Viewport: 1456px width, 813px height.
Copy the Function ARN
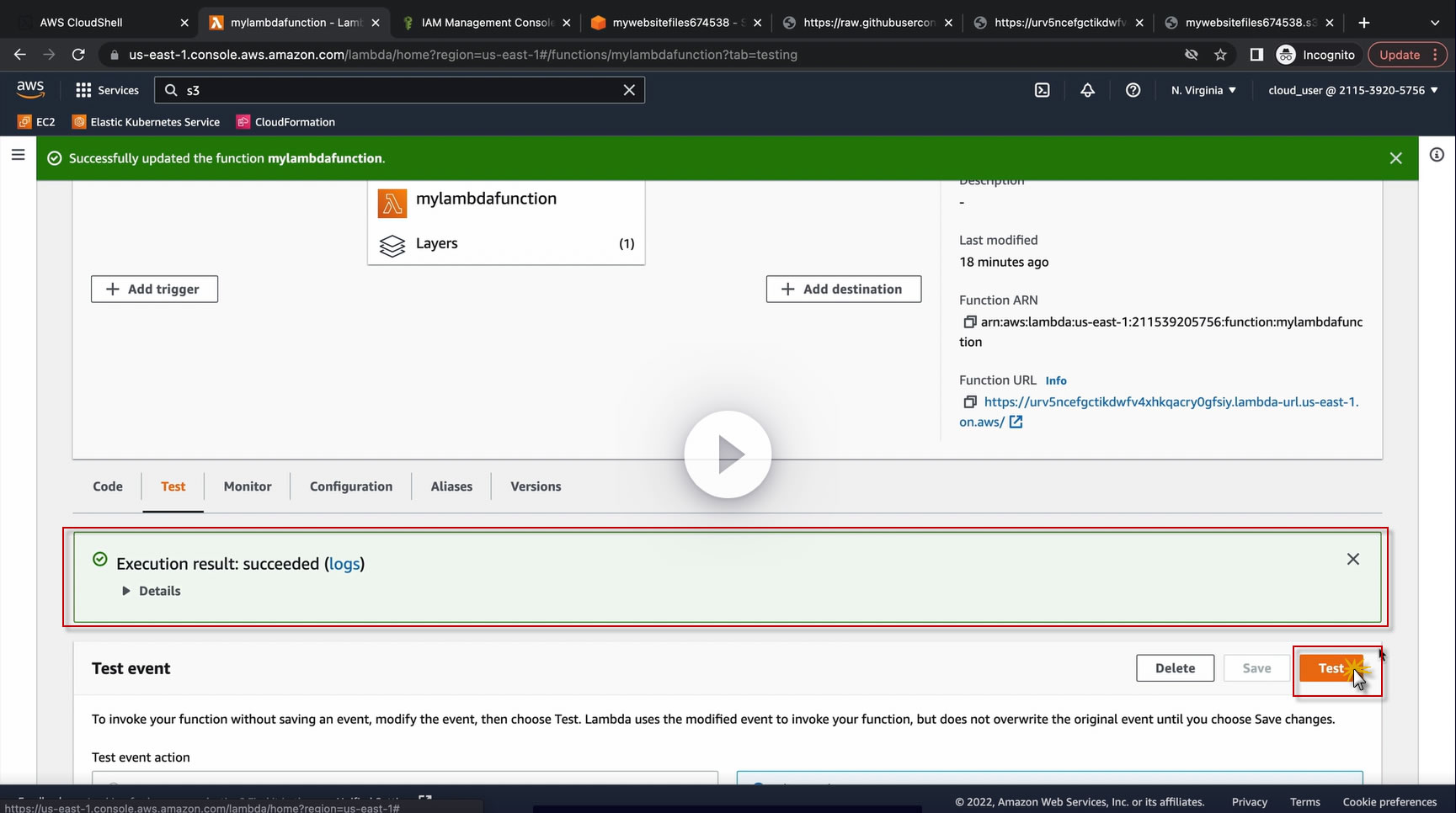[x=969, y=321]
